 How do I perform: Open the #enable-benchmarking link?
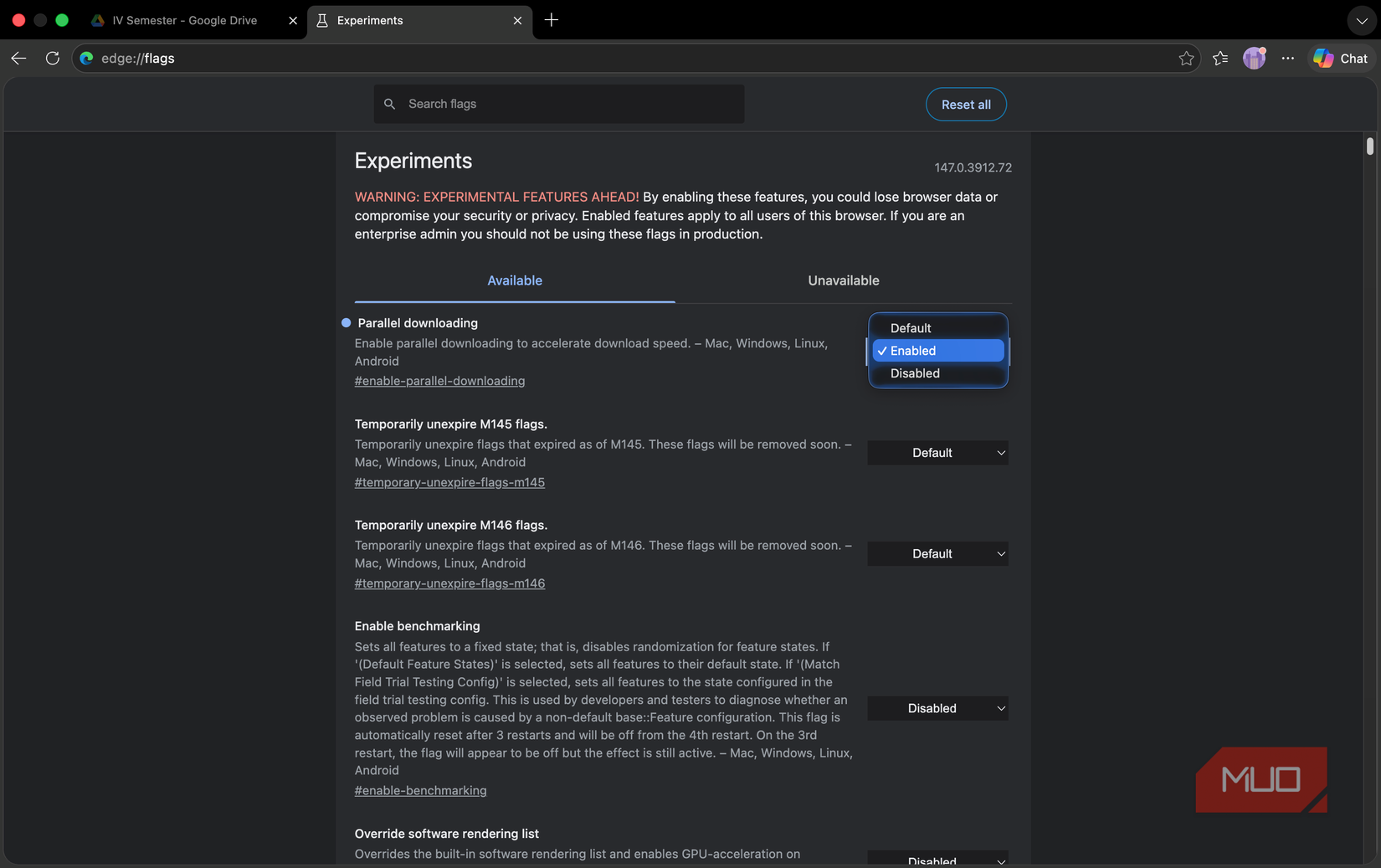point(420,791)
